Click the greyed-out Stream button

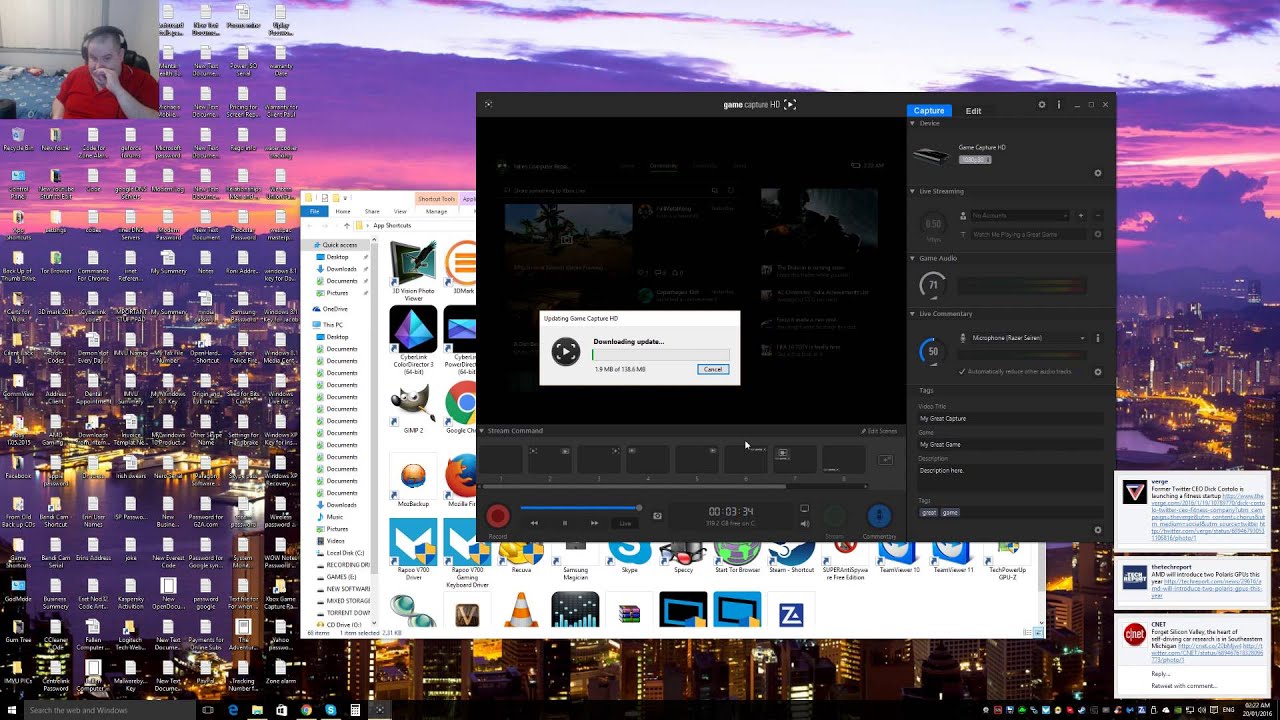(835, 516)
